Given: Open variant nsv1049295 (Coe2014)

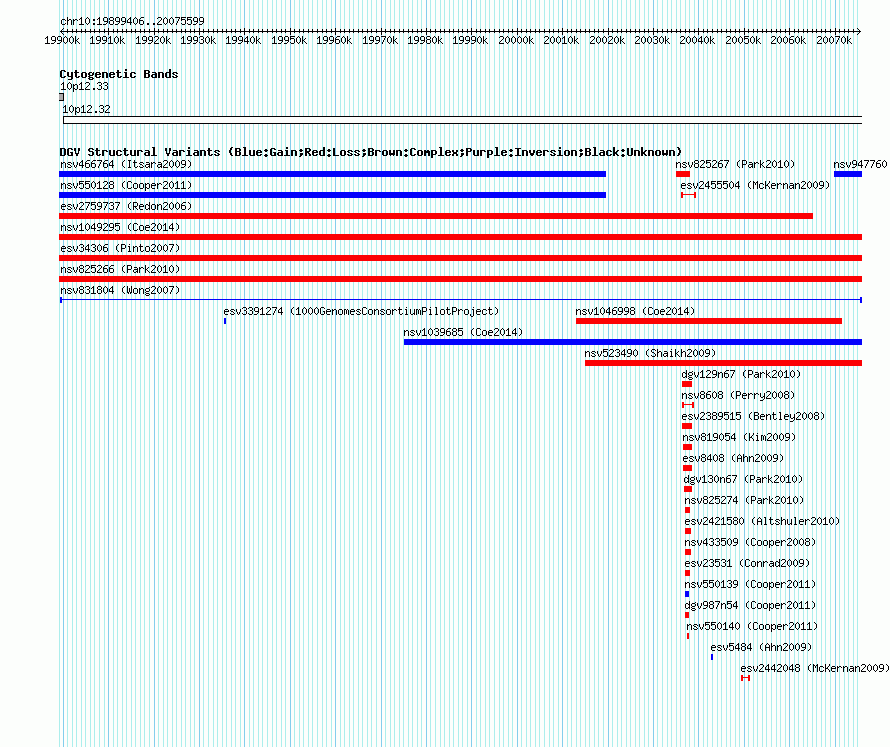Looking at the screenshot, I should [120, 227].
